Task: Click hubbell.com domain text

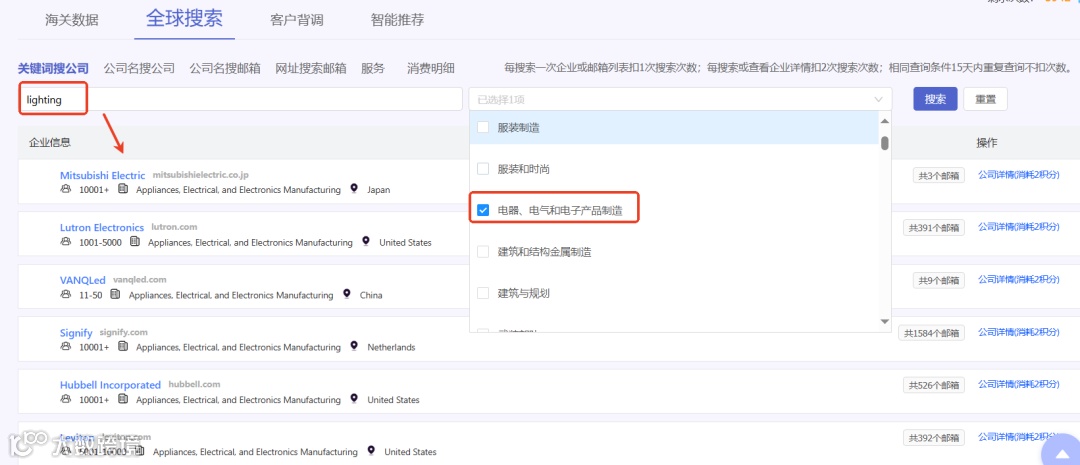Action: pyautogui.click(x=194, y=384)
